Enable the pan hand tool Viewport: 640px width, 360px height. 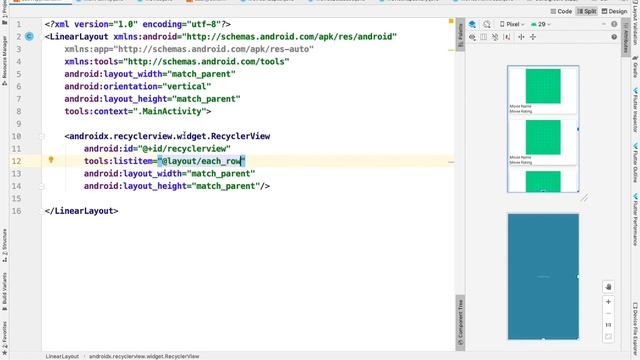608,287
